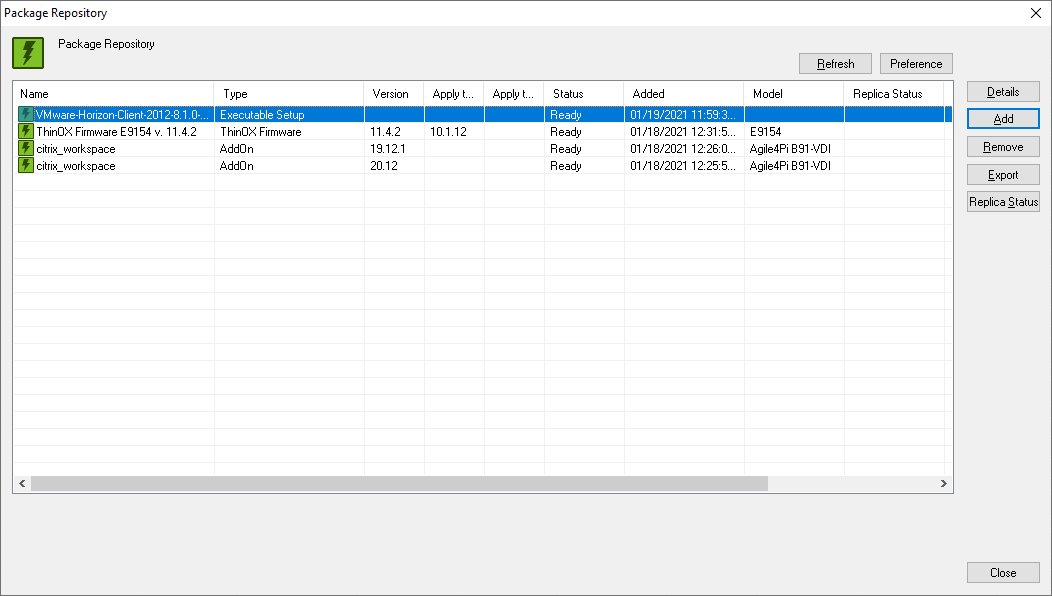
Task: Show Replica Status via side button
Action: [x=1003, y=202]
